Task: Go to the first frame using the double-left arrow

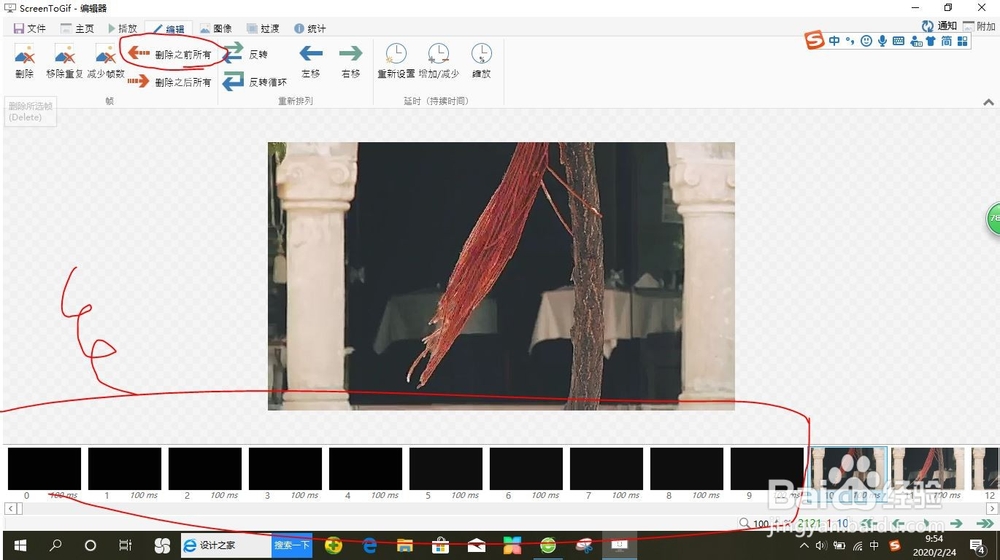Action: pyautogui.click(x=869, y=523)
